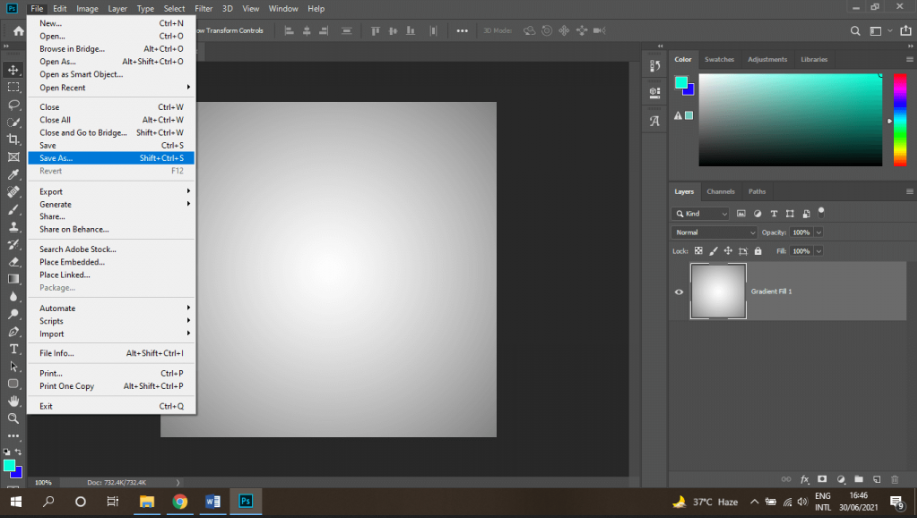This screenshot has width=917, height=518.
Task: Select the Eyedropper tool
Action: [x=13, y=174]
